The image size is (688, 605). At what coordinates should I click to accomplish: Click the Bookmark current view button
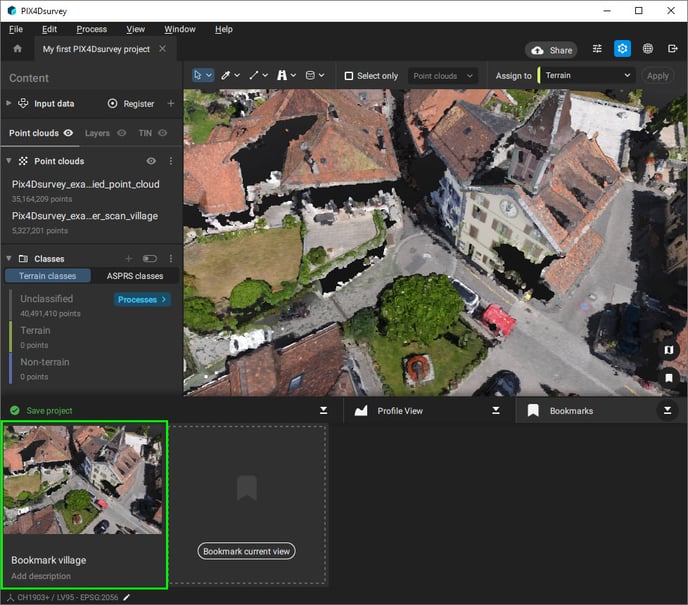[x=247, y=551]
